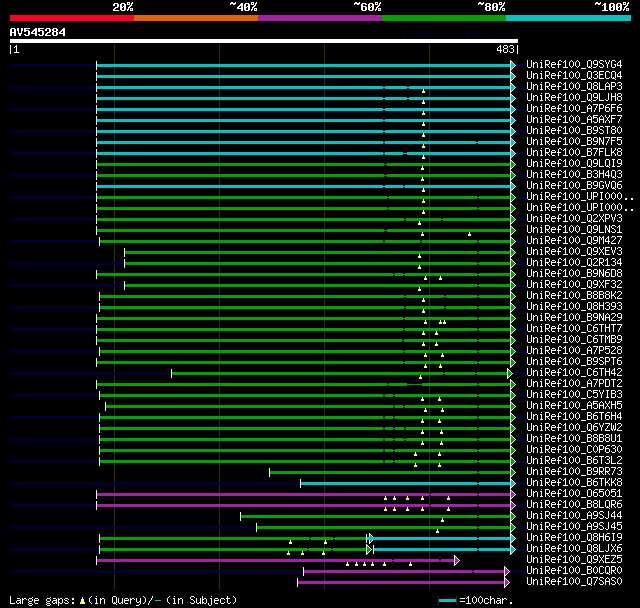Click UniRef100_Q8LJX6 label
The image size is (640, 608).
click(574, 549)
